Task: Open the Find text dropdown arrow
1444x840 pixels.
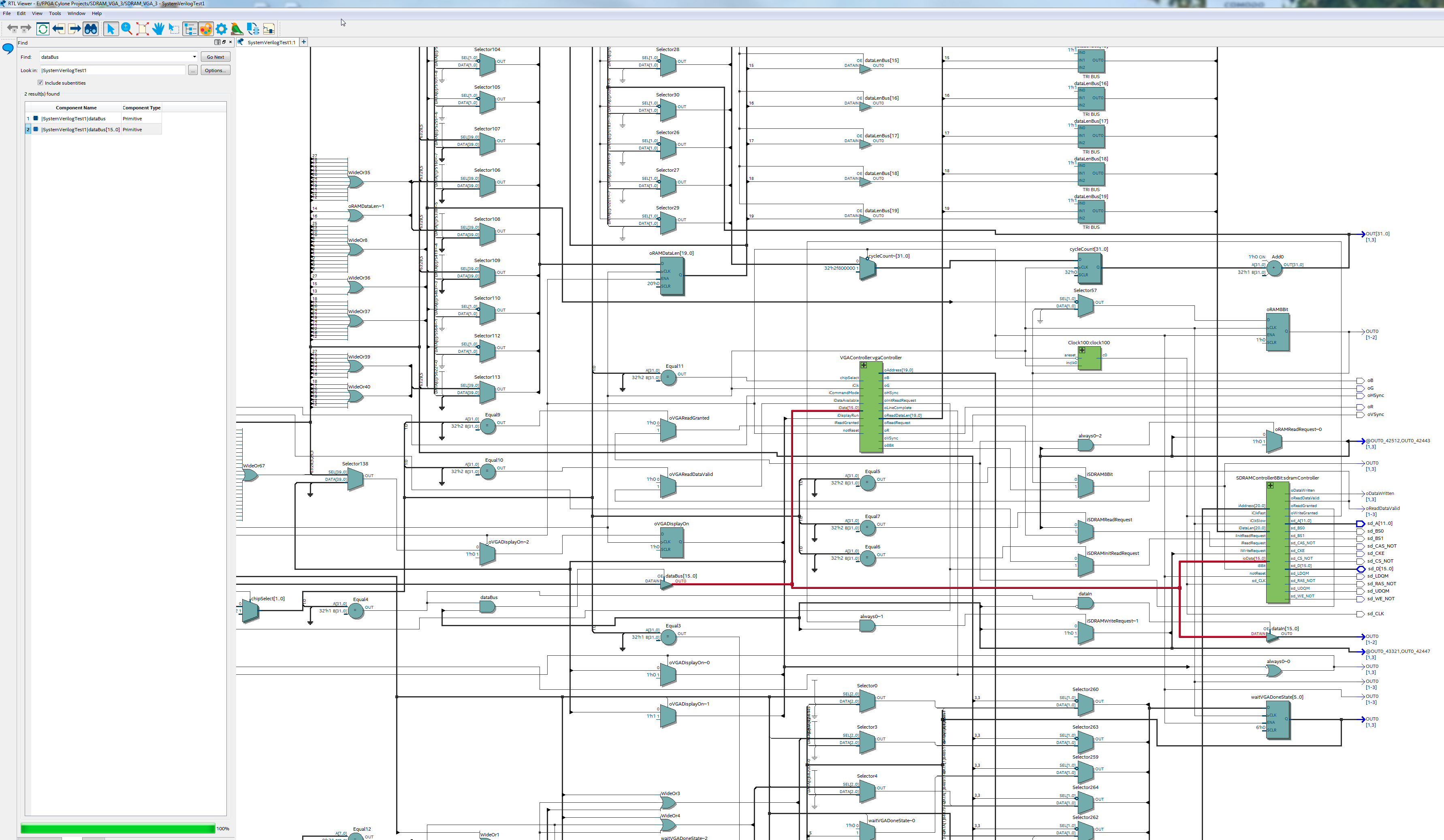Action: click(194, 57)
